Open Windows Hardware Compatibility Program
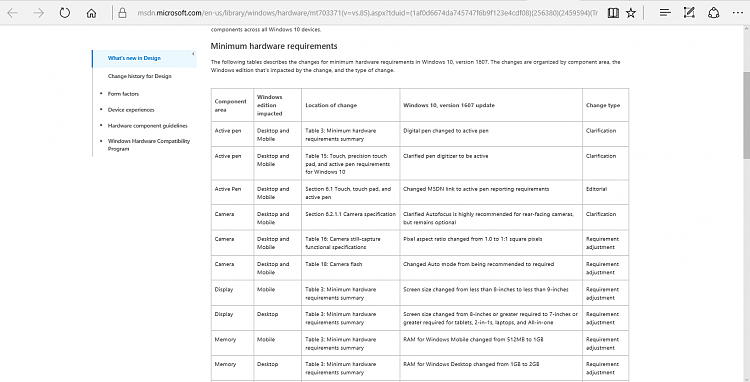This screenshot has height=382, width=750. point(149,145)
